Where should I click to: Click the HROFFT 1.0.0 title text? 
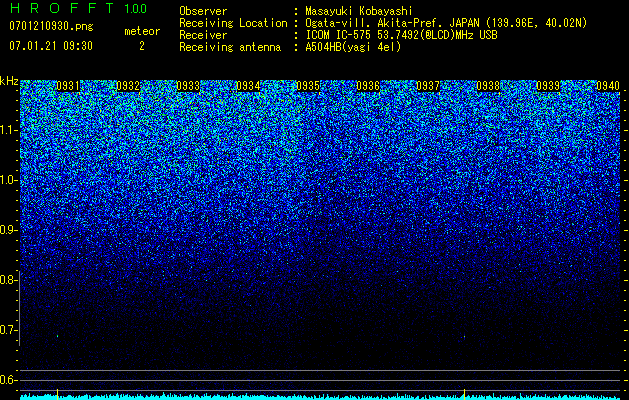point(78,8)
